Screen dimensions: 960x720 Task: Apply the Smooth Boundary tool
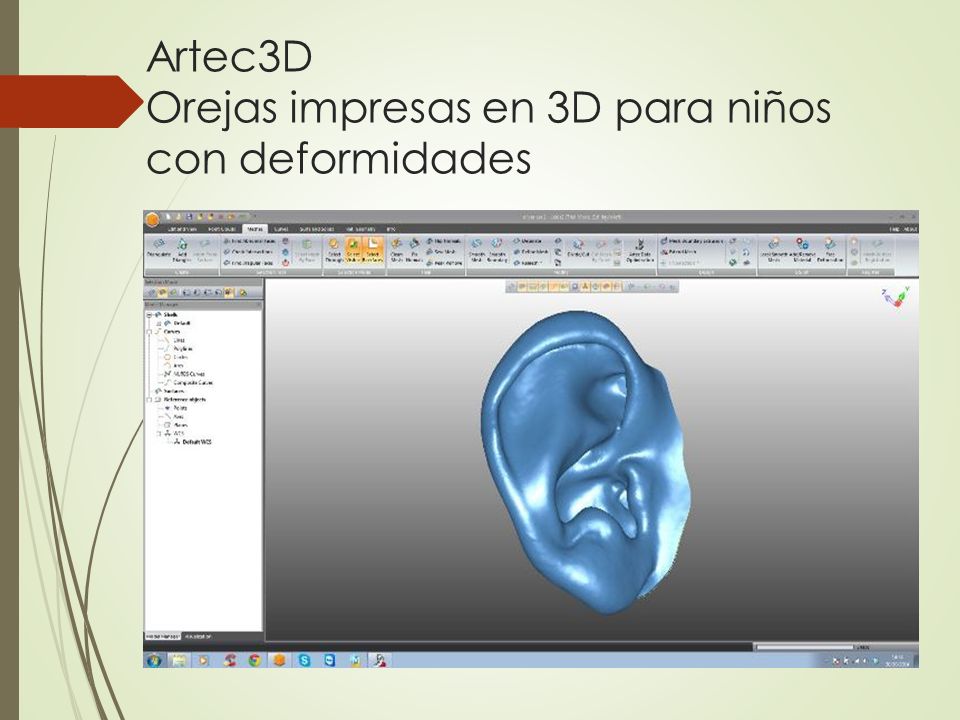click(x=497, y=250)
